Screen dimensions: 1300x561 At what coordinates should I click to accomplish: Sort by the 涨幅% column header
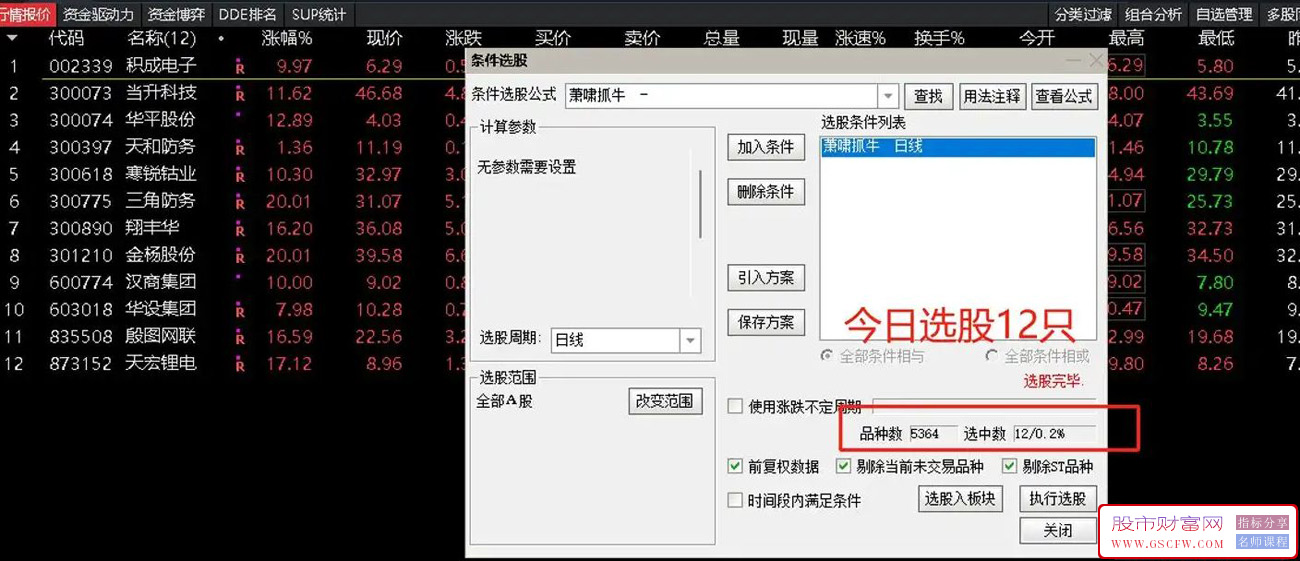[x=287, y=38]
